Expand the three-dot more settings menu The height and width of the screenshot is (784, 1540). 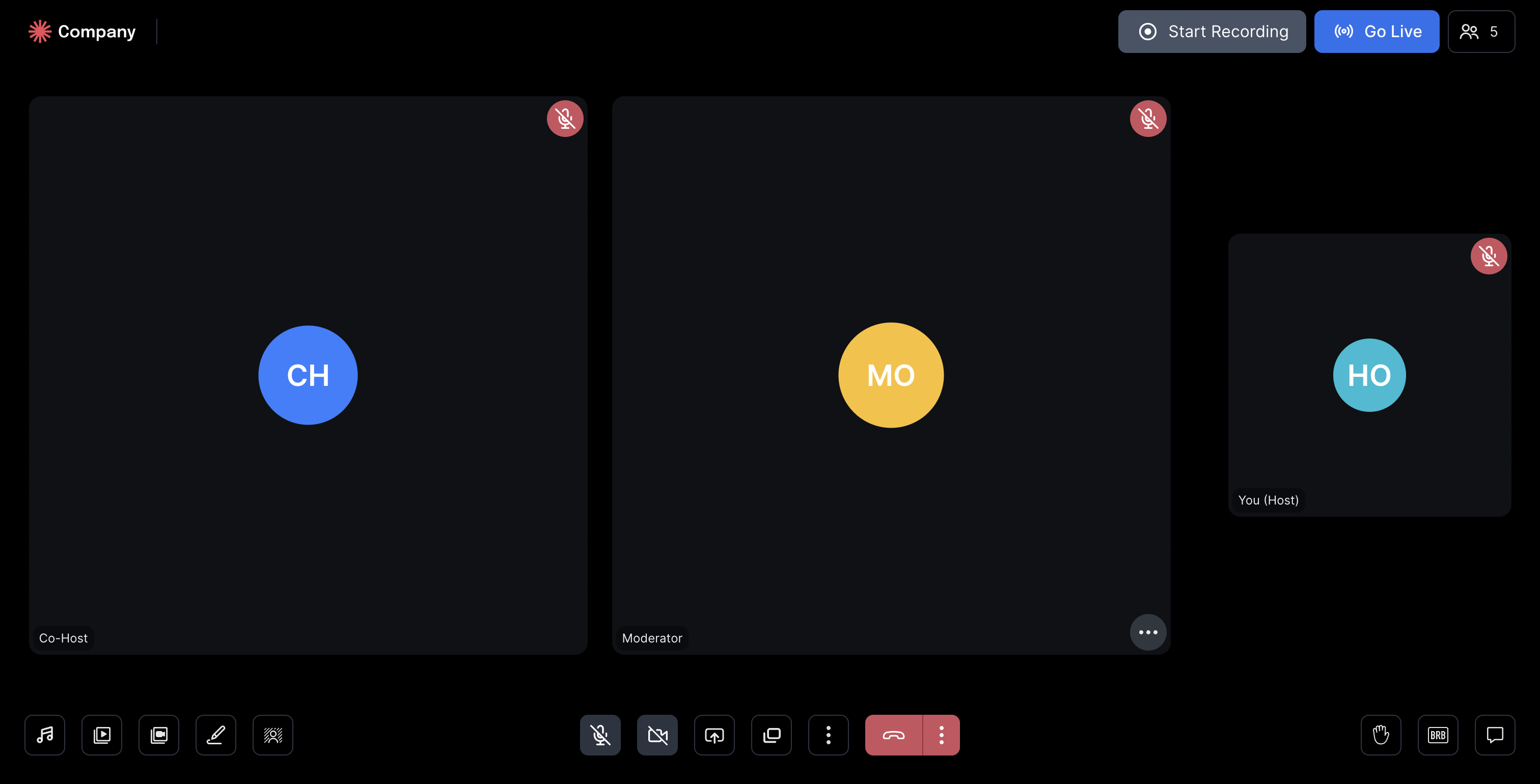[828, 735]
